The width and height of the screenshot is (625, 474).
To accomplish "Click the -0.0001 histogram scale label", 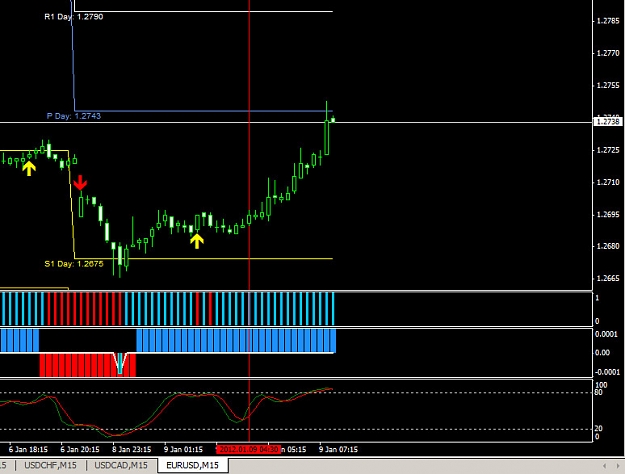I will click(607, 372).
